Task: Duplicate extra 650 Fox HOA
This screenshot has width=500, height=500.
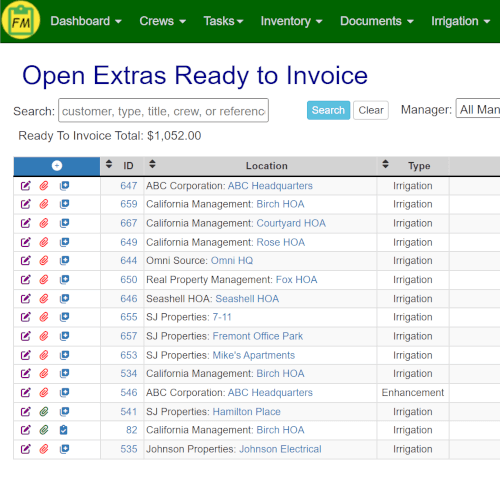Action: tap(64, 279)
